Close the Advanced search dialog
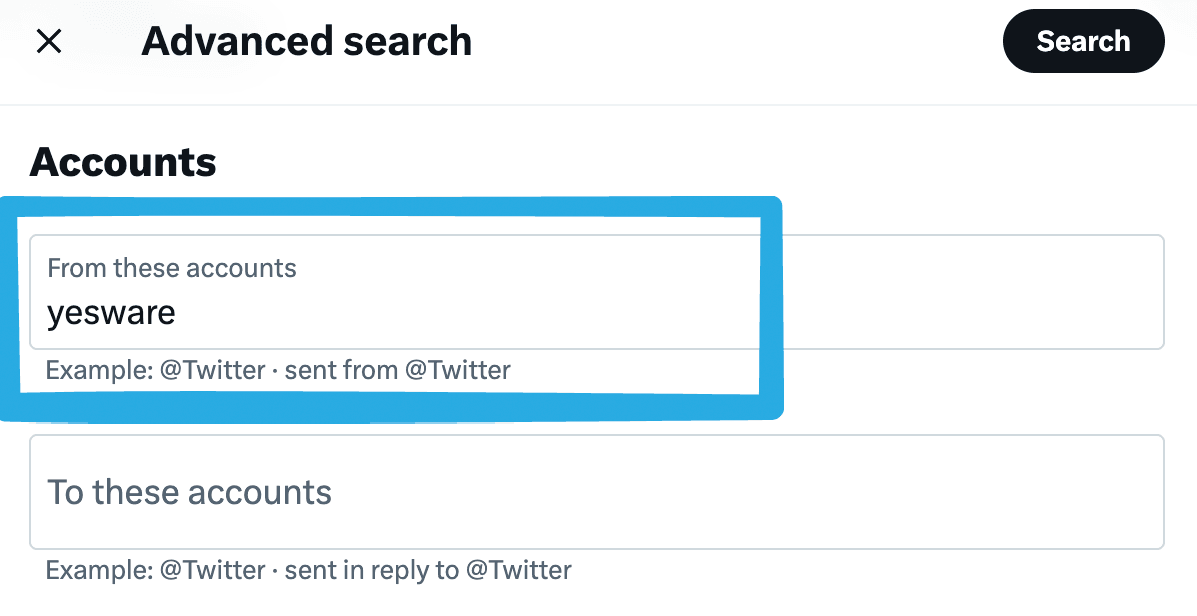 tap(49, 41)
